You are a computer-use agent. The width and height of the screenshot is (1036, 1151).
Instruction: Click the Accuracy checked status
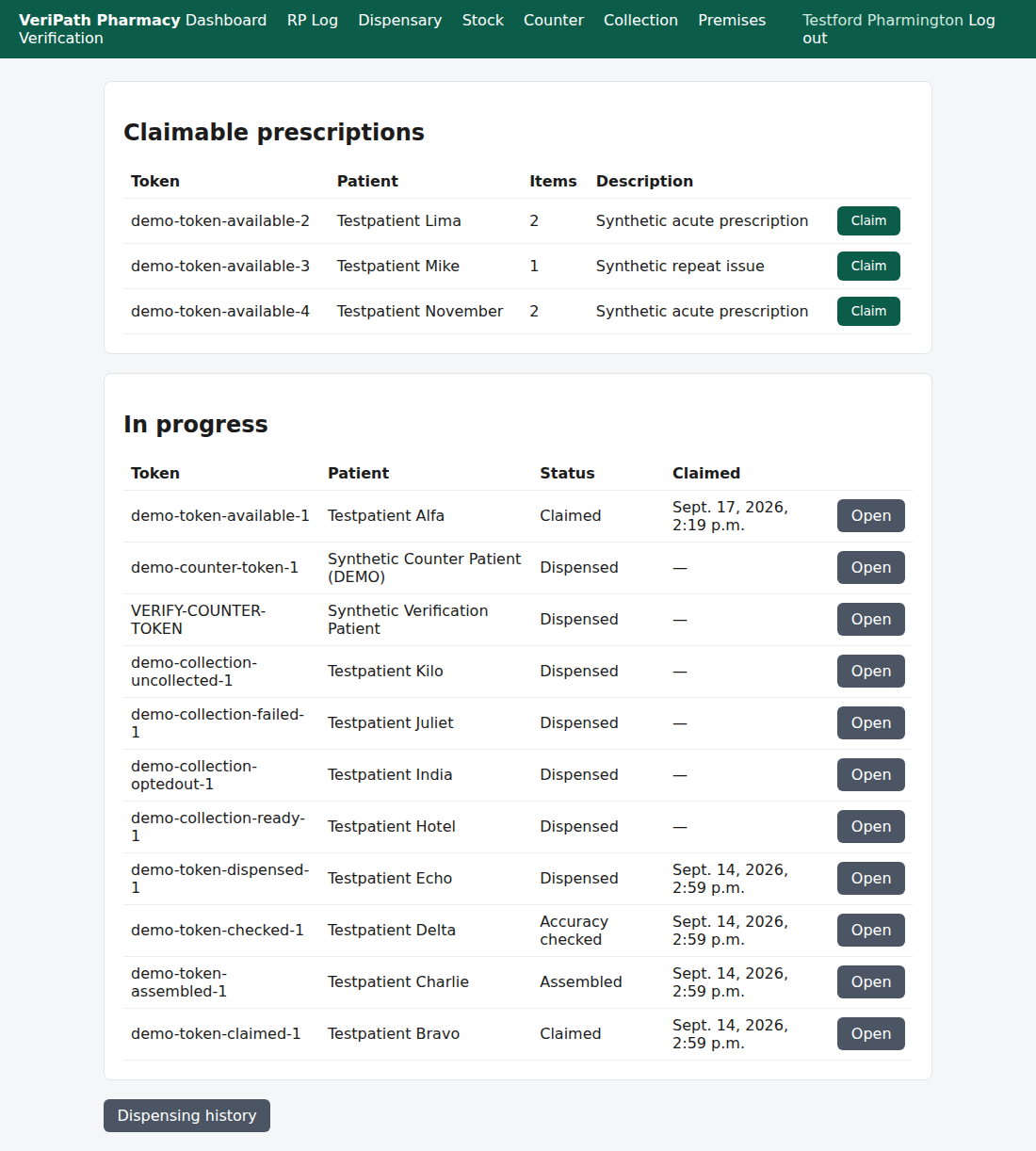(575, 931)
